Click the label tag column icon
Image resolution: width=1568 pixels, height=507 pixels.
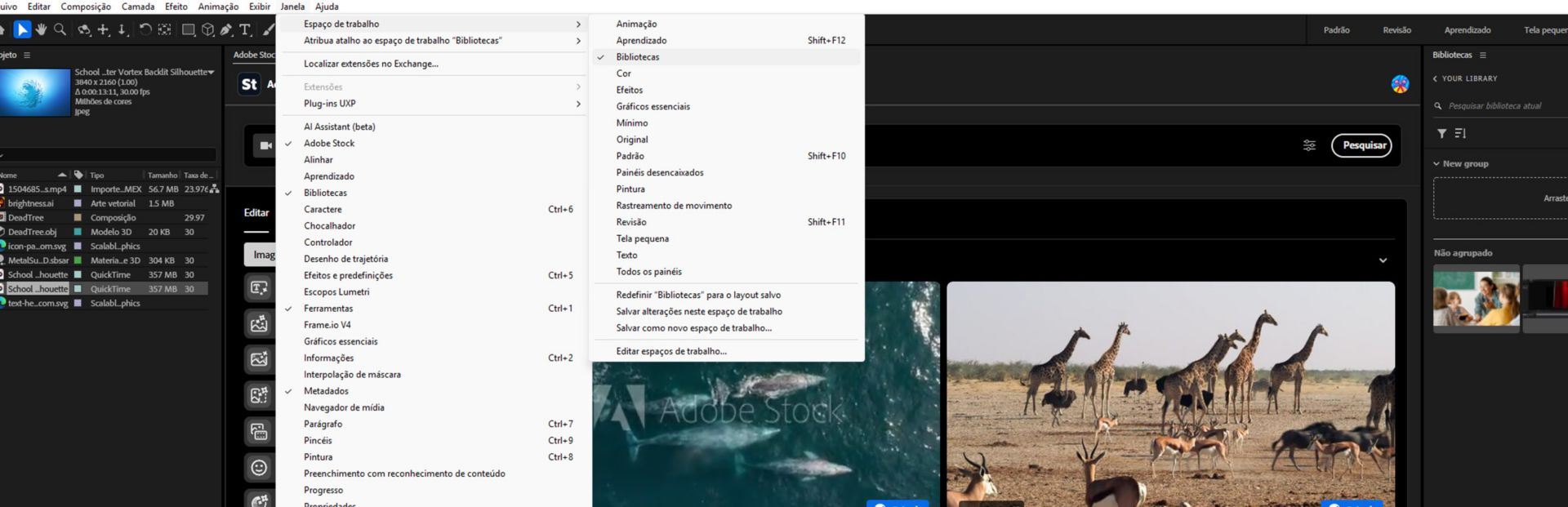(78, 175)
